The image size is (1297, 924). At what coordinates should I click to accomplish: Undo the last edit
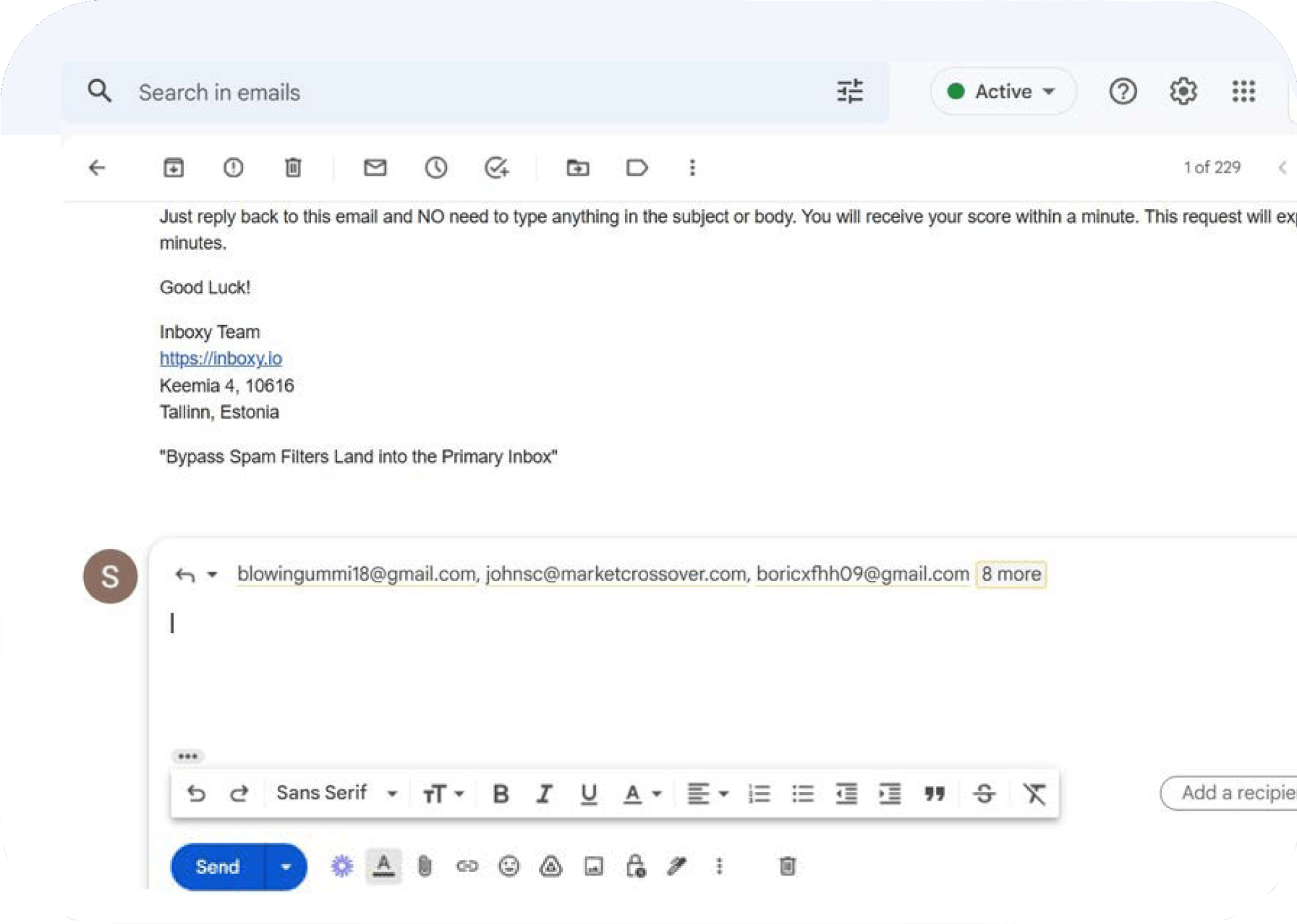click(x=196, y=793)
